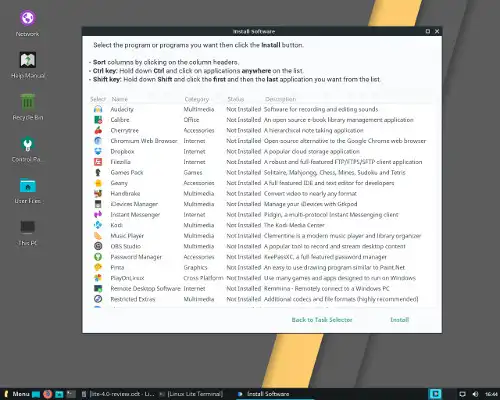The image size is (500, 400).
Task: Select the Geany icon in the list
Action: pos(98,183)
